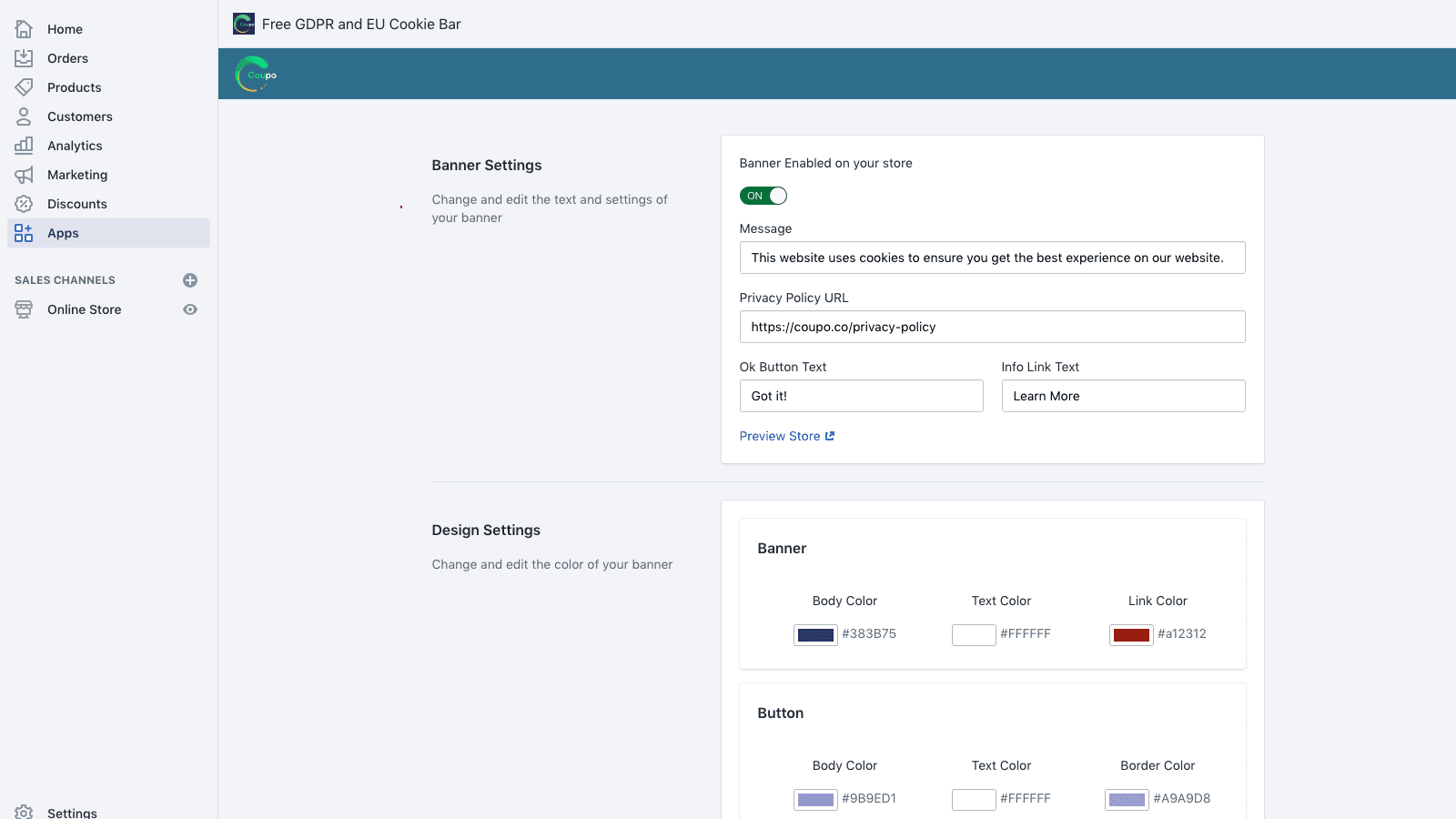
Task: Add a sales channel with the plus icon
Action: (x=190, y=280)
